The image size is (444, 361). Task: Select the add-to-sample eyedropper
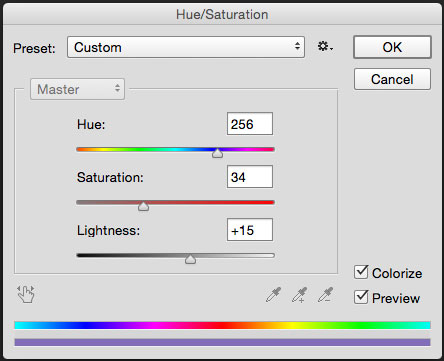(299, 295)
